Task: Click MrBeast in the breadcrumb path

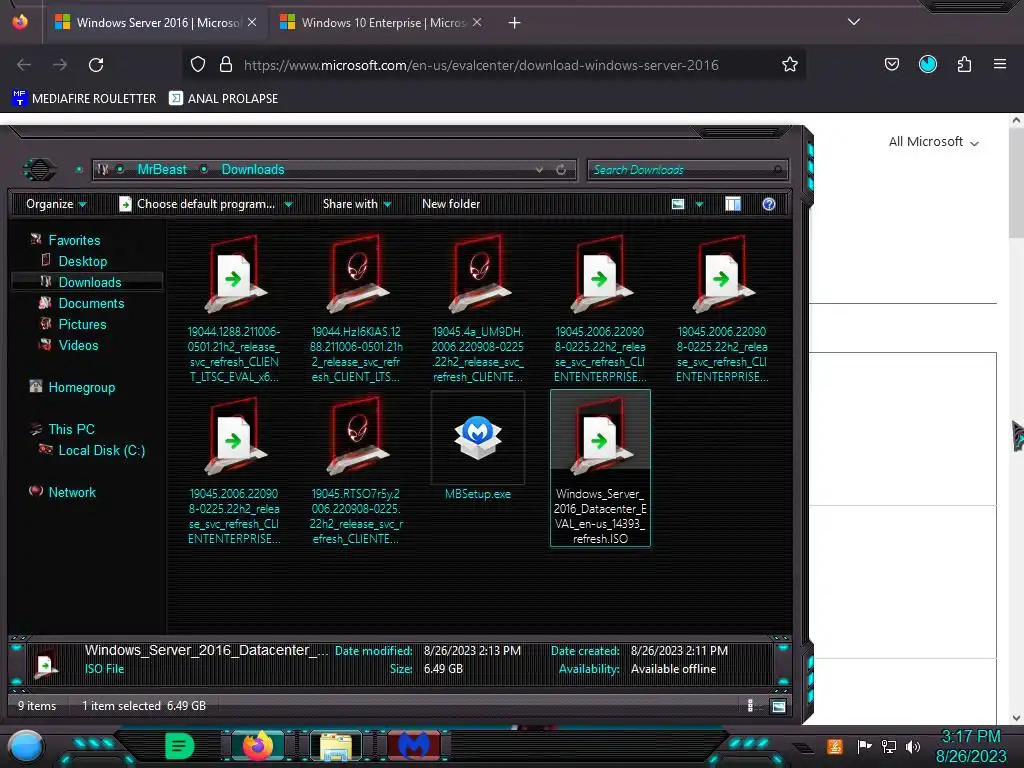Action: coord(162,170)
